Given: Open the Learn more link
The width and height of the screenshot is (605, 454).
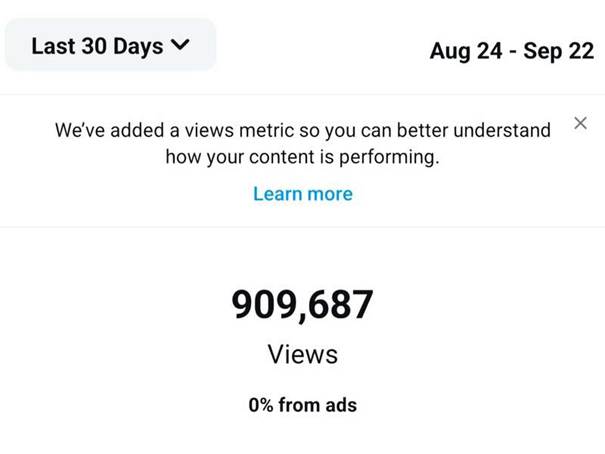Looking at the screenshot, I should (x=302, y=194).
